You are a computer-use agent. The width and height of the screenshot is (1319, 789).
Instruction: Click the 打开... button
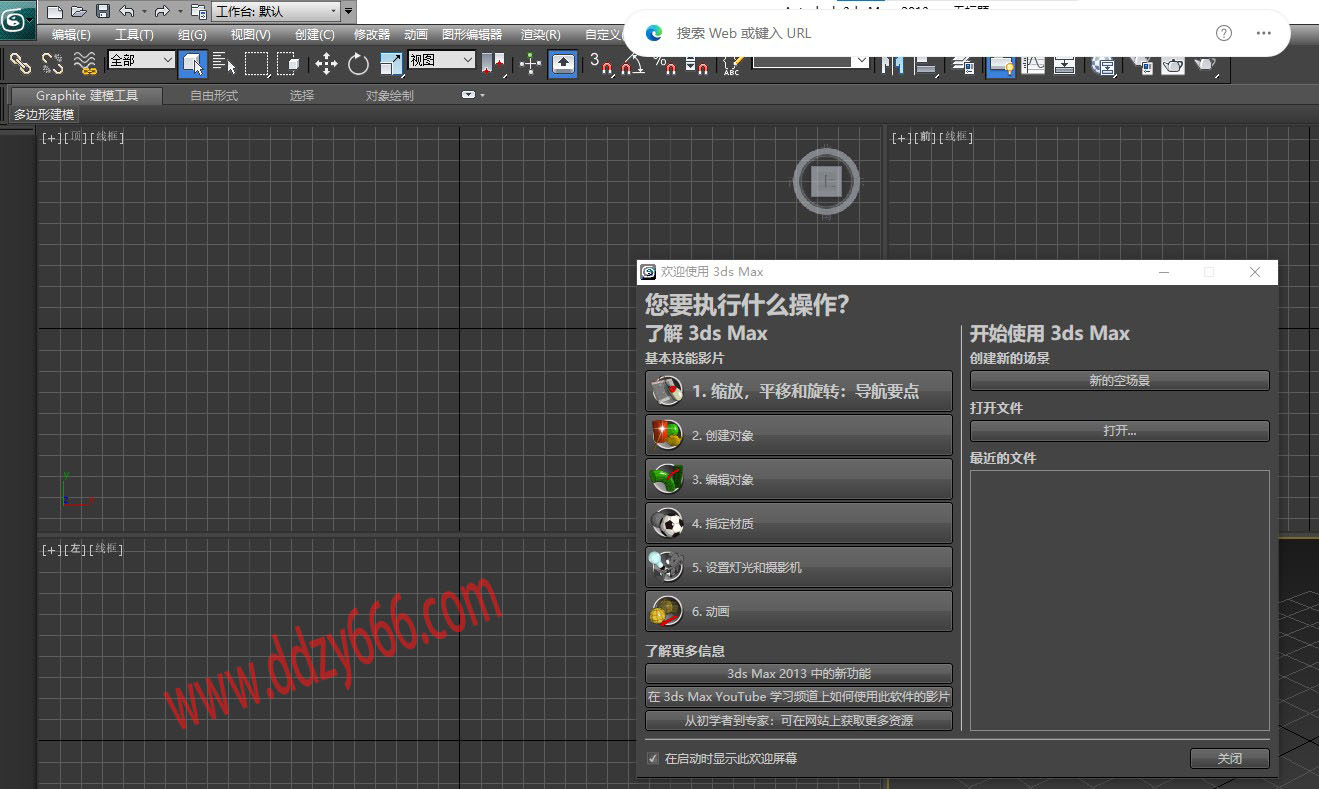point(1119,431)
